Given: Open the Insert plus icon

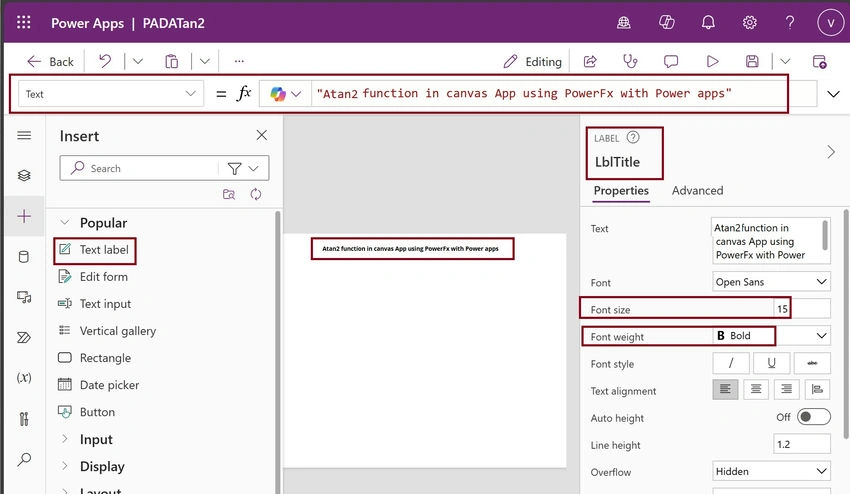Looking at the screenshot, I should [24, 216].
